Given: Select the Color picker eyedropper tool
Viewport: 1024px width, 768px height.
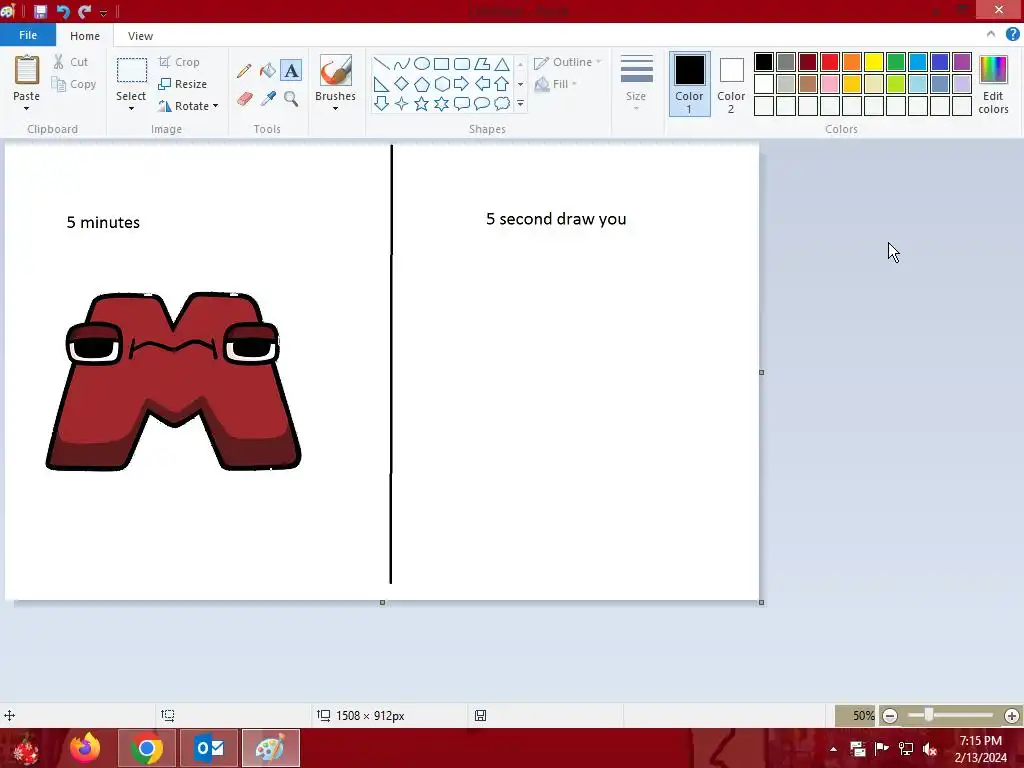Looking at the screenshot, I should [268, 99].
